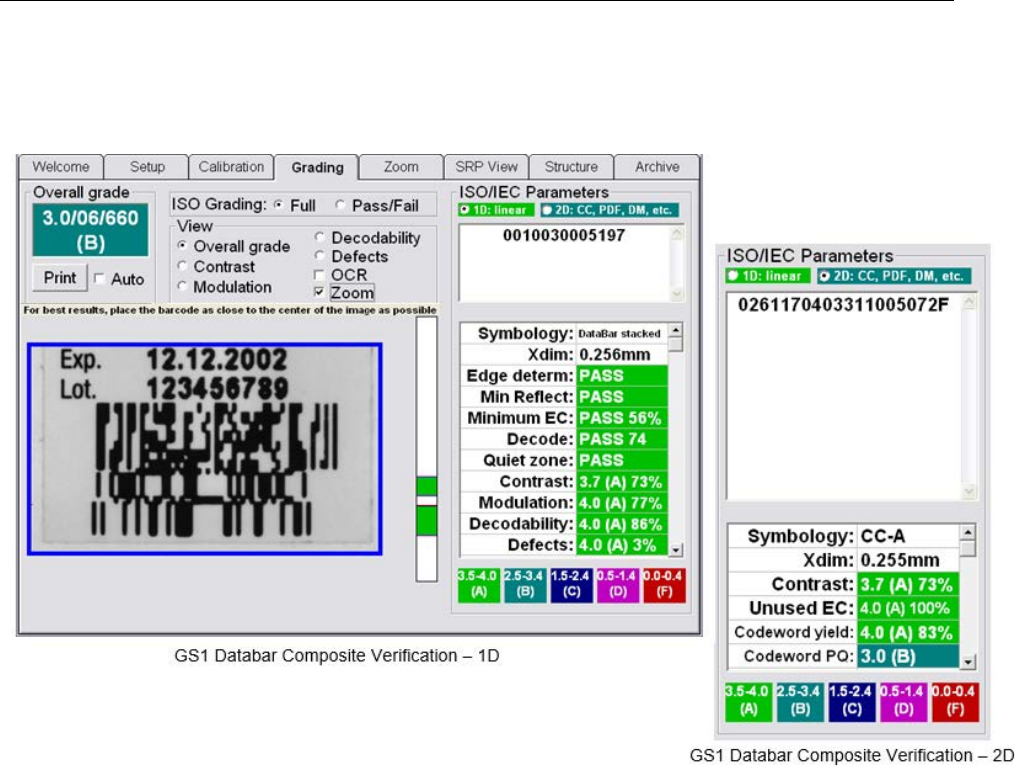
Task: Click decoded data field 0261170403311005072F
Action: point(844,396)
